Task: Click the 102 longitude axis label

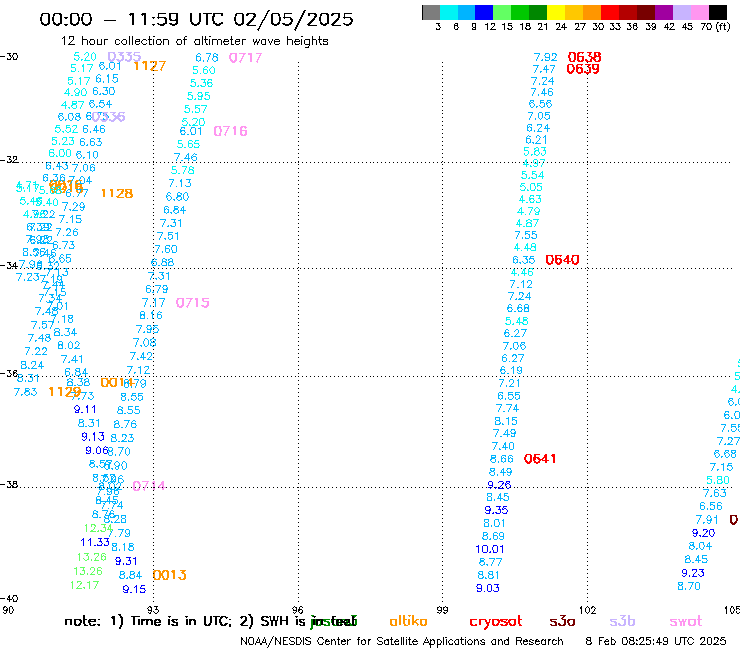Action: pos(588,610)
